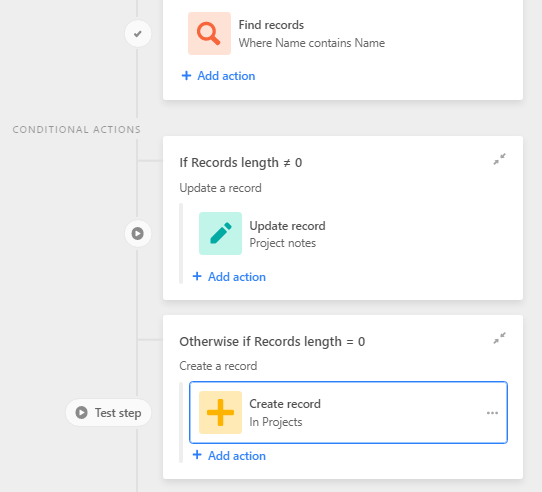The image size is (542, 492).
Task: Click the yellow Create record plus icon
Action: [x=220, y=412]
